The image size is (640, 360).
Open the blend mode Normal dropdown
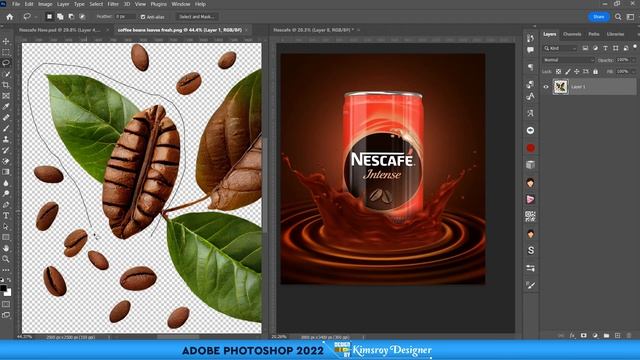(x=569, y=60)
